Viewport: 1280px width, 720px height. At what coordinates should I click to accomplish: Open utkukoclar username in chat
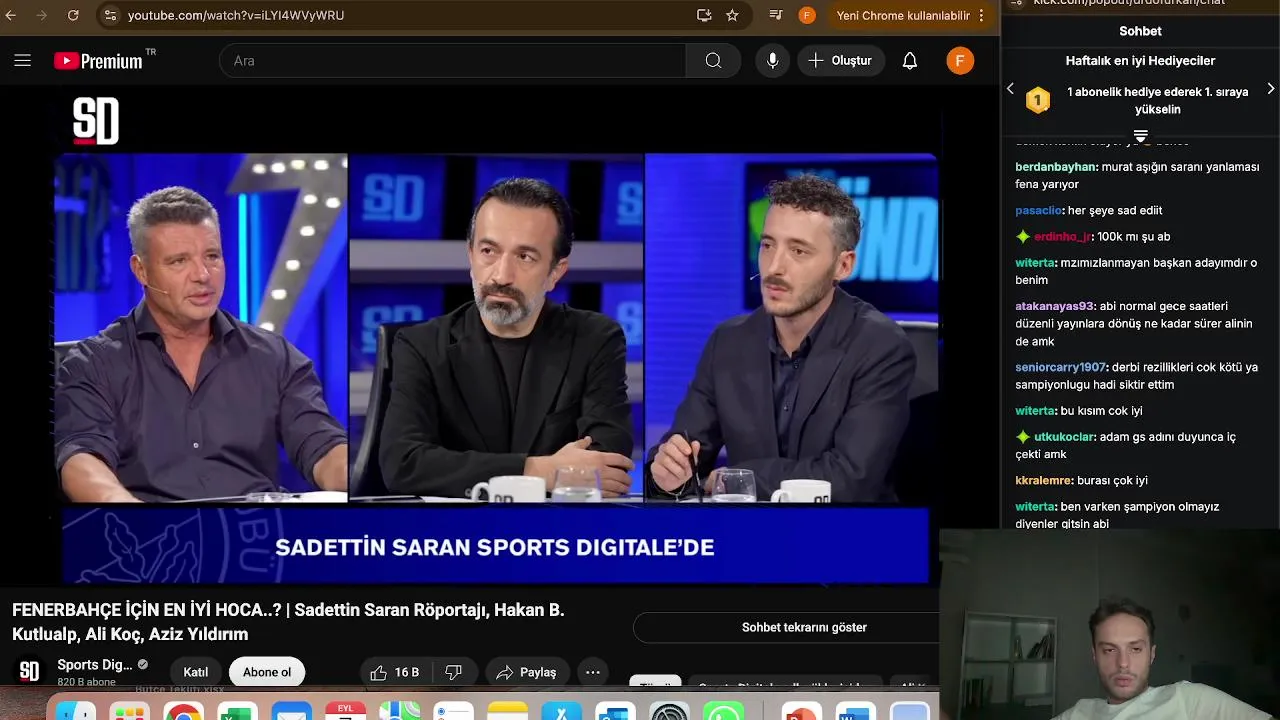pos(1064,437)
